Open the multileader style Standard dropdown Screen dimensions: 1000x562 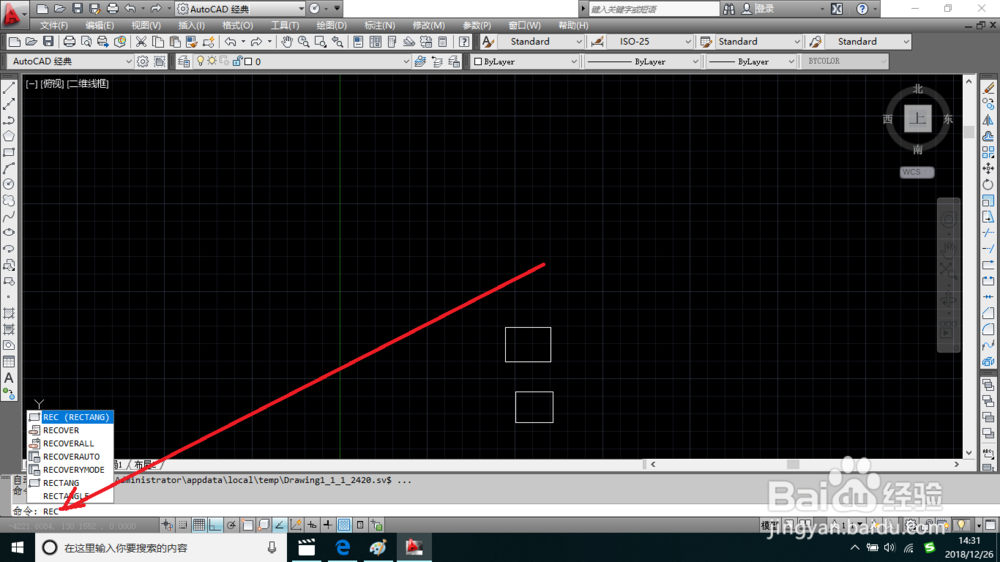(867, 42)
